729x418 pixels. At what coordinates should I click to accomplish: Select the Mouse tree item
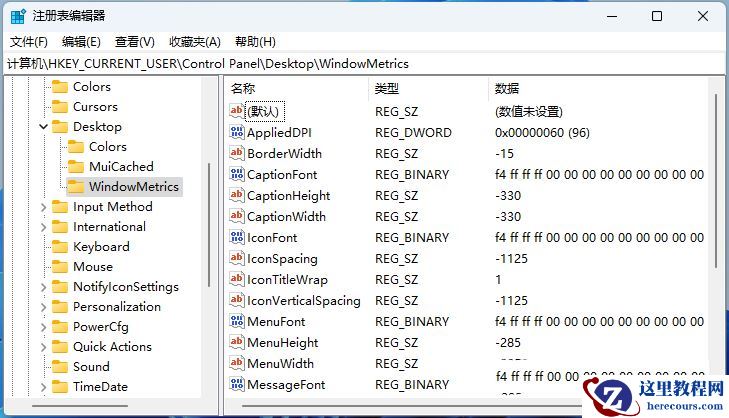93,266
